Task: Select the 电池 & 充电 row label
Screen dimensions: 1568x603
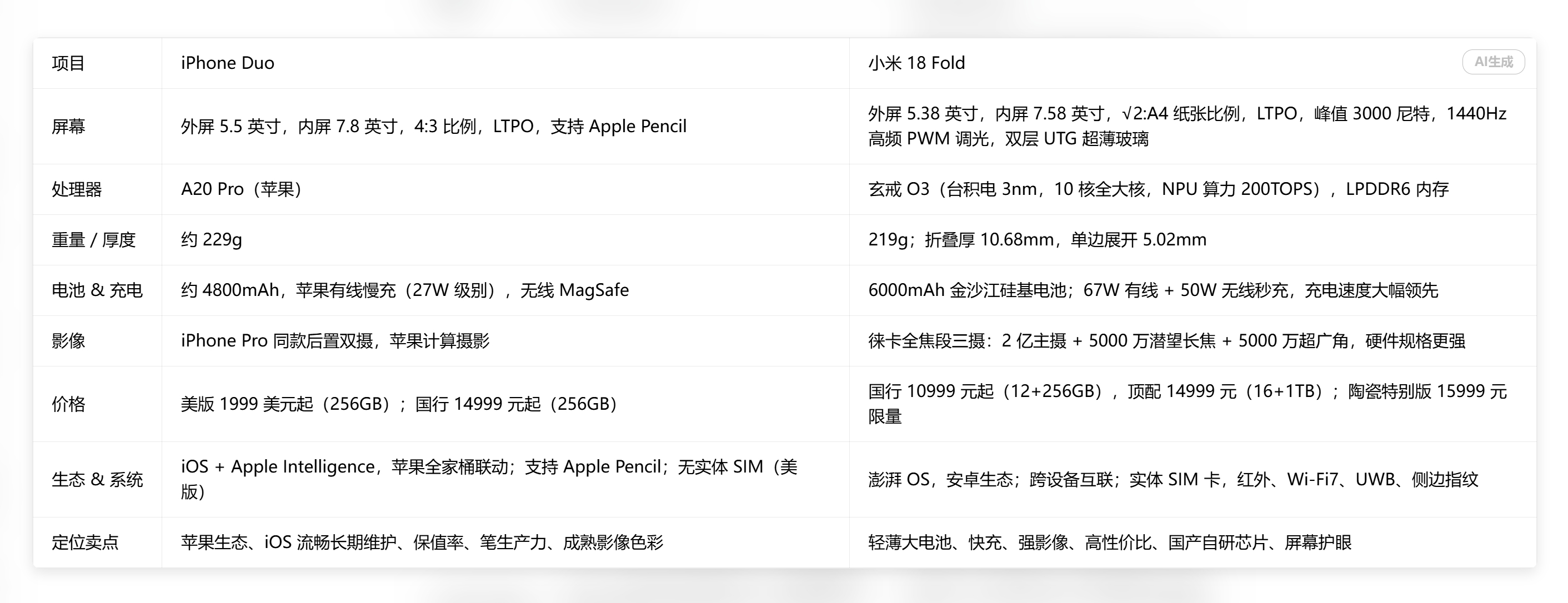Action: 97,290
